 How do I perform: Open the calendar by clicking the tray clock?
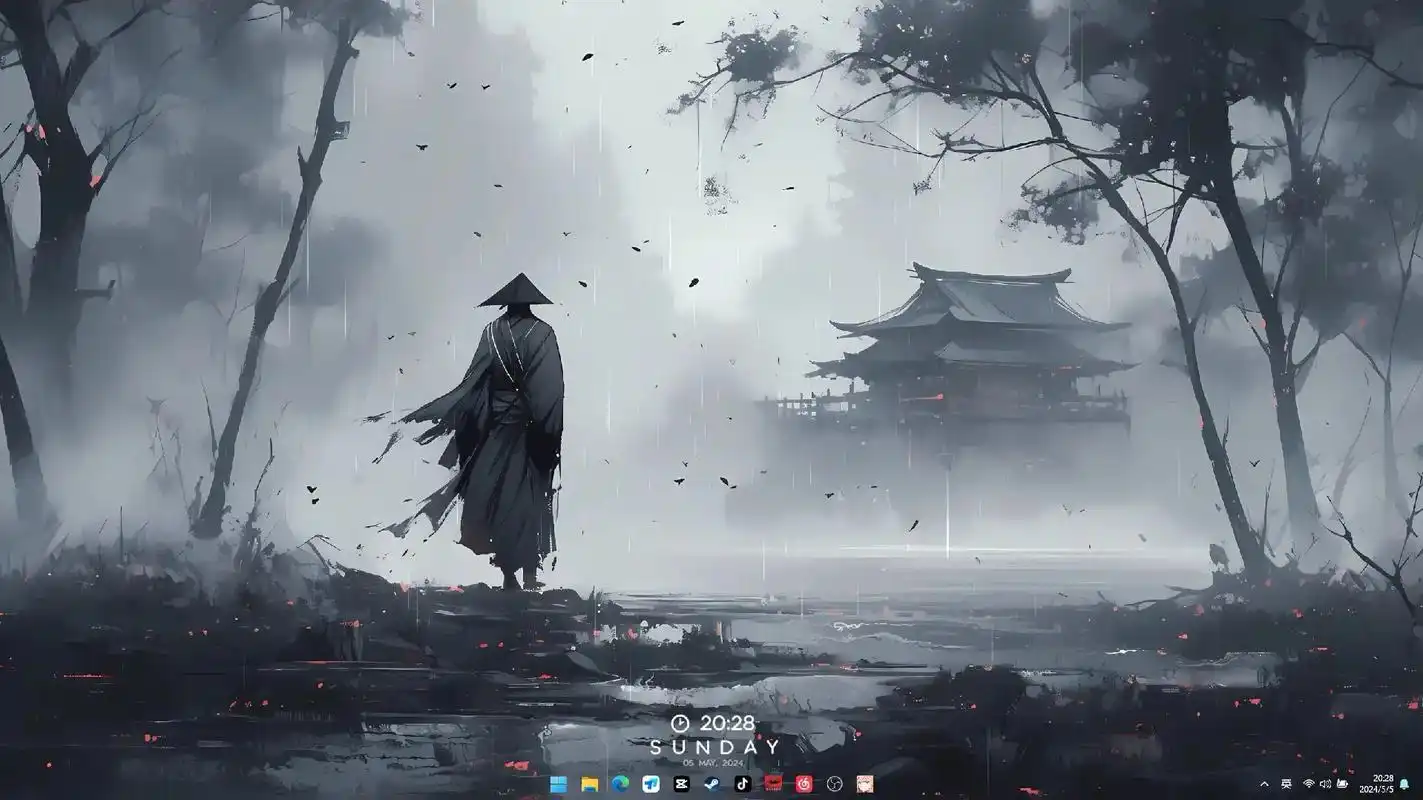[x=1376, y=785]
